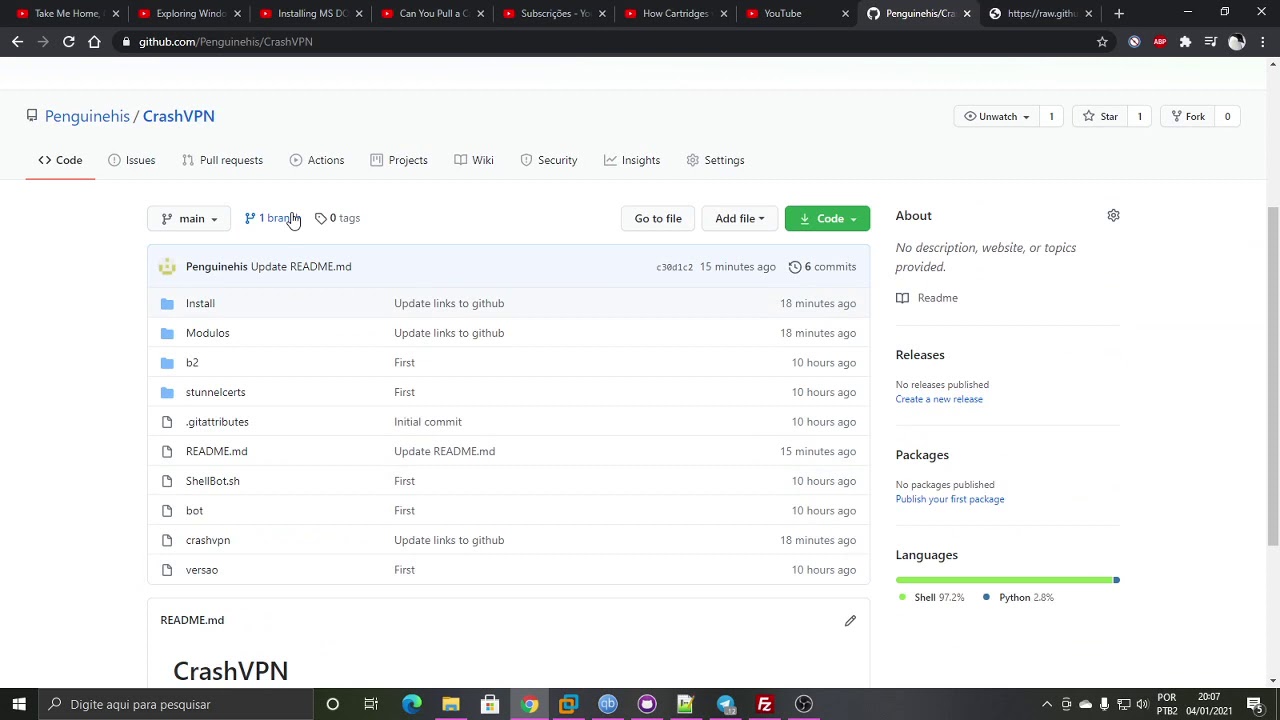Image resolution: width=1280 pixels, height=720 pixels.
Task: Open Update links to github commit for Install
Action: click(449, 303)
